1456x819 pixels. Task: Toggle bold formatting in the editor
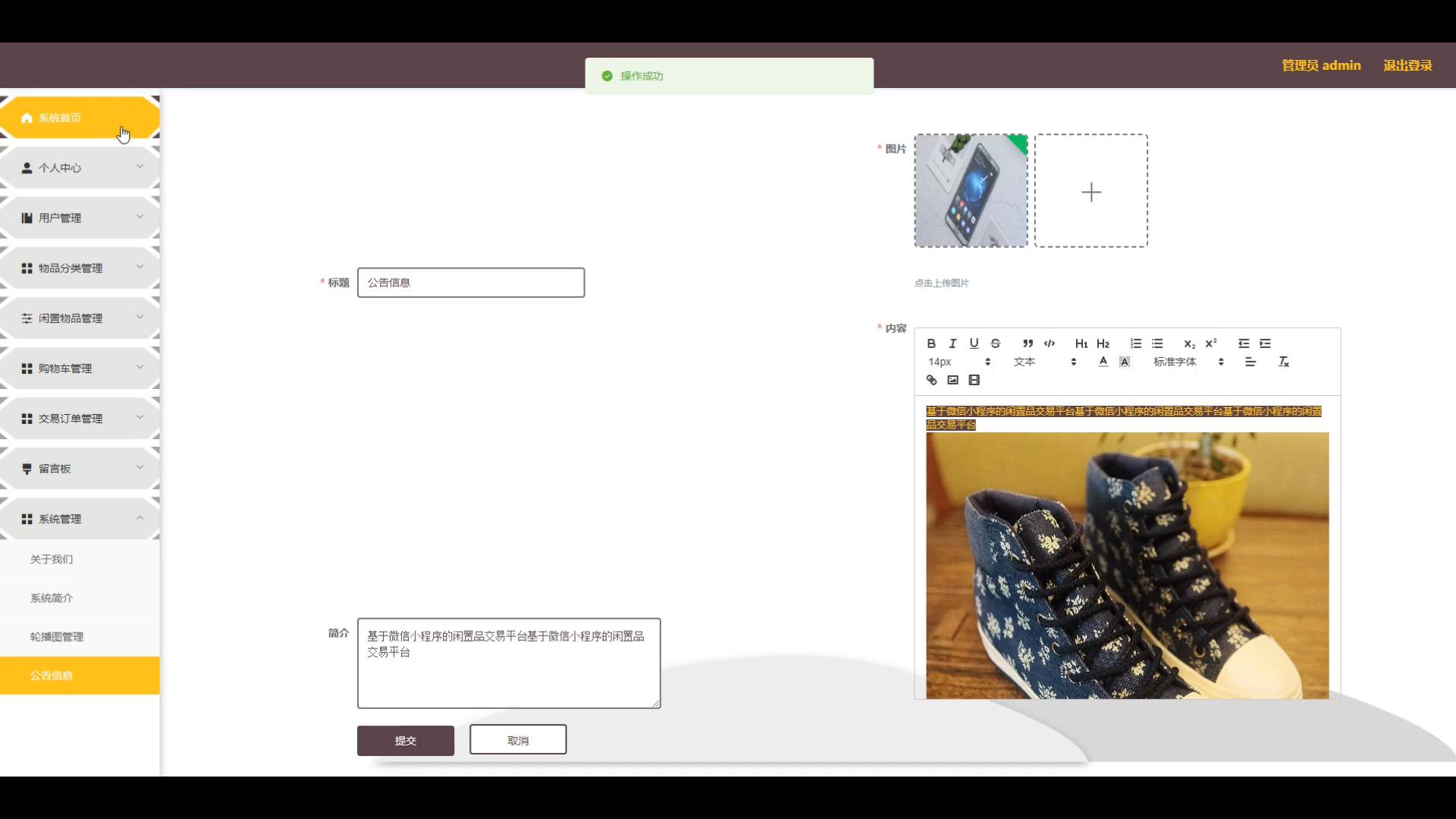(x=931, y=344)
